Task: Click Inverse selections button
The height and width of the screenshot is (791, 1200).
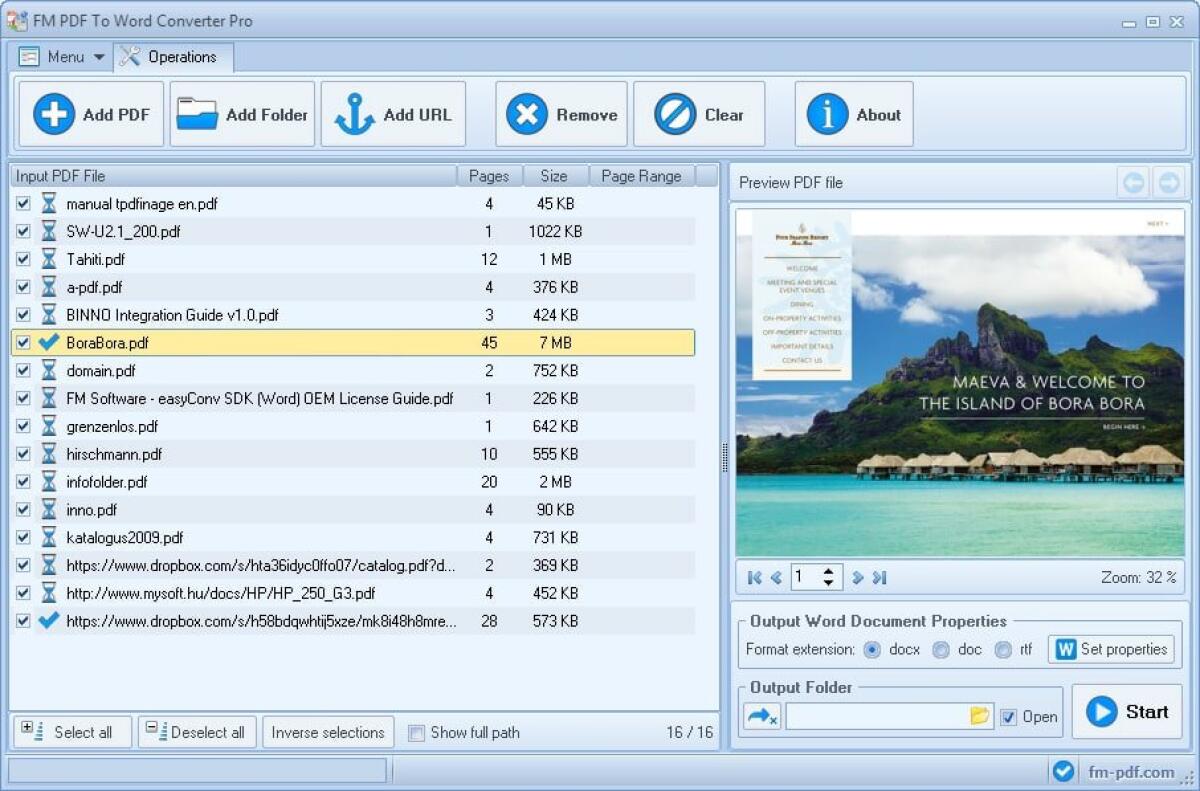Action: (328, 732)
